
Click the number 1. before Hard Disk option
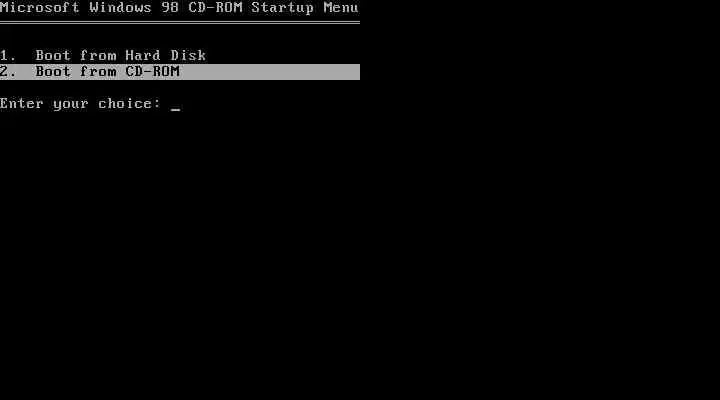point(7,56)
